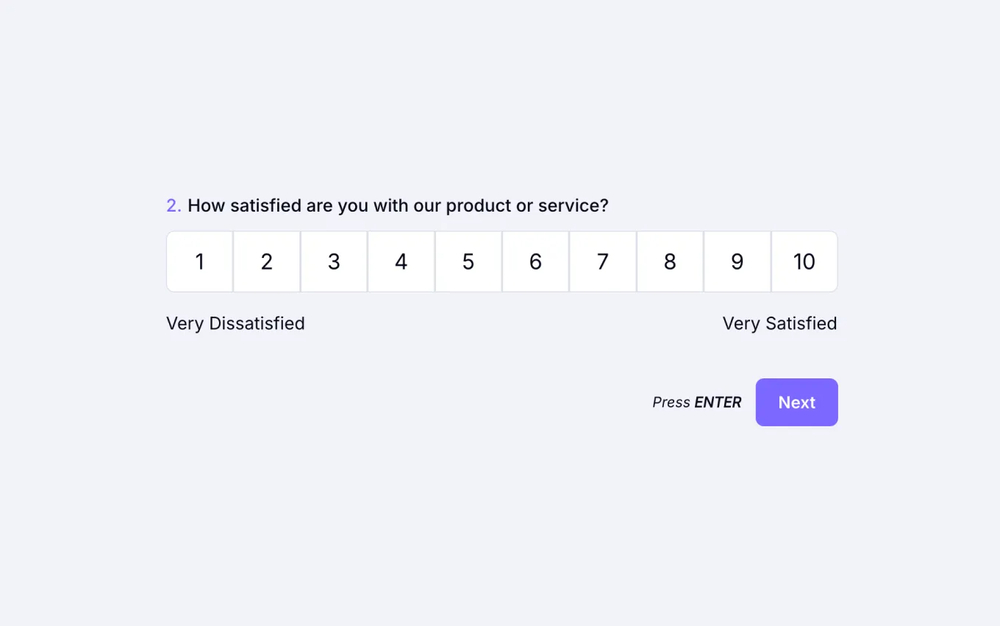Select rating 2 on the satisfaction scale
Viewport: 1000px width, 626px height.
point(266,261)
